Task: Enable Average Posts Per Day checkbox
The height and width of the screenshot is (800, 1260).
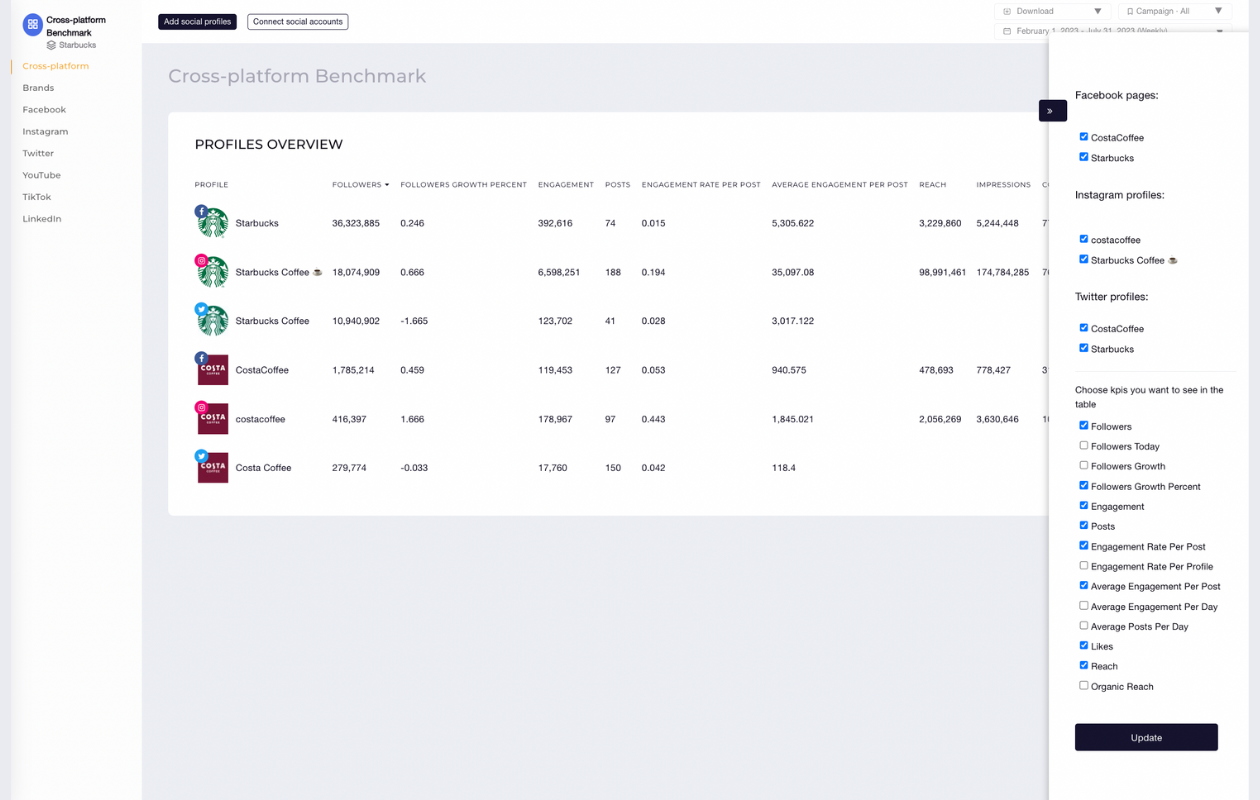Action: point(1083,625)
